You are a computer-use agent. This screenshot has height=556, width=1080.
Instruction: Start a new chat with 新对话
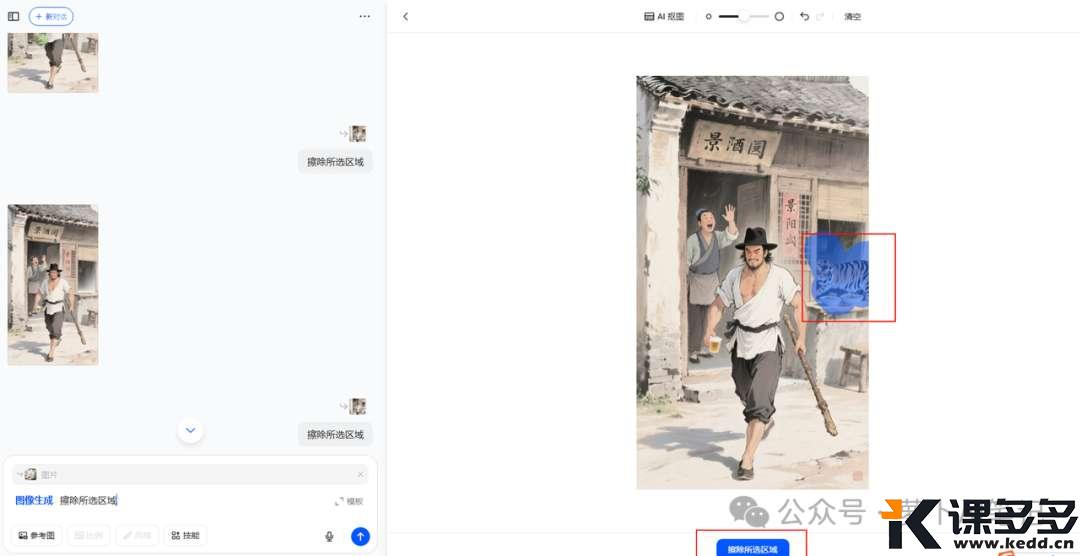click(51, 17)
